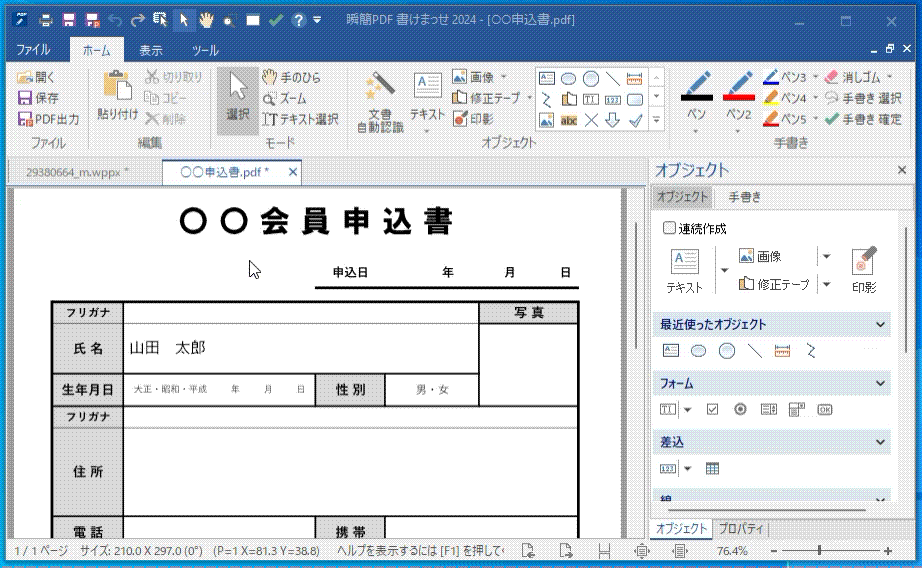922x568 pixels.
Task: Select the 文書自動認識 magic wand tool
Action: (x=380, y=103)
